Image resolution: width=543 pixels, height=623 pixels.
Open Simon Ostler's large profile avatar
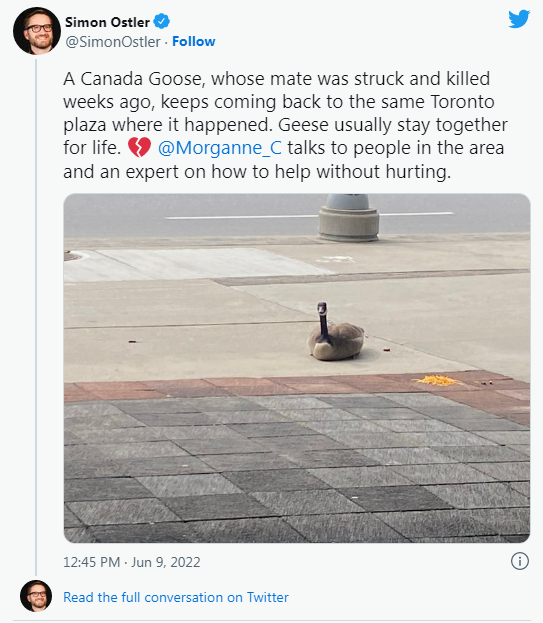pos(37,31)
